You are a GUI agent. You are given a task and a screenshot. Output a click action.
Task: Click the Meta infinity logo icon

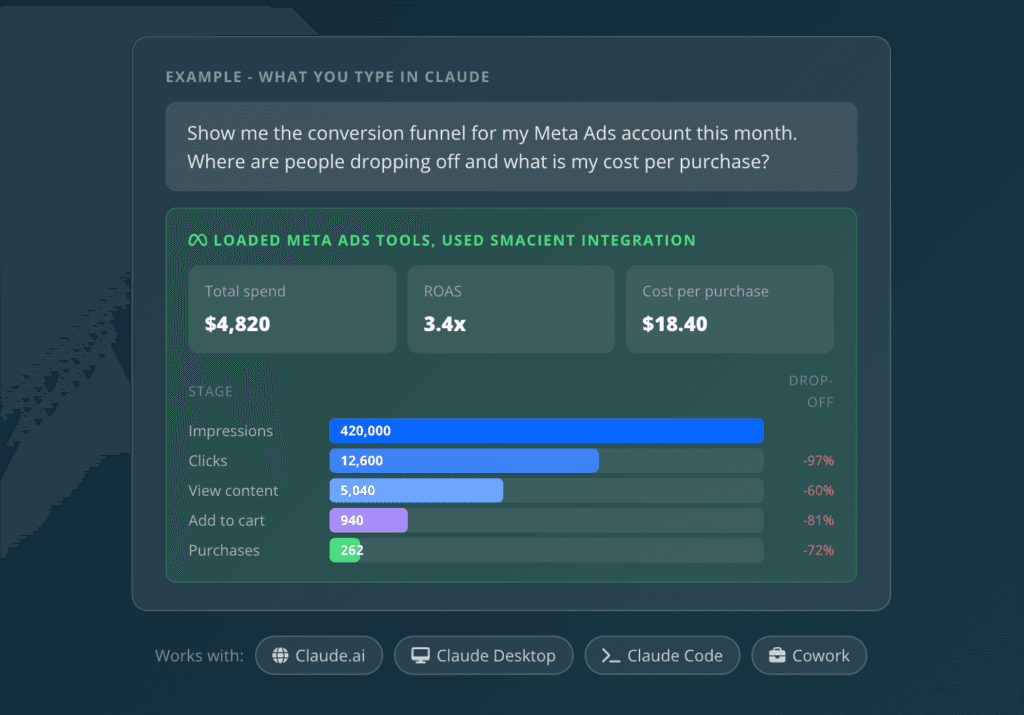(x=198, y=240)
